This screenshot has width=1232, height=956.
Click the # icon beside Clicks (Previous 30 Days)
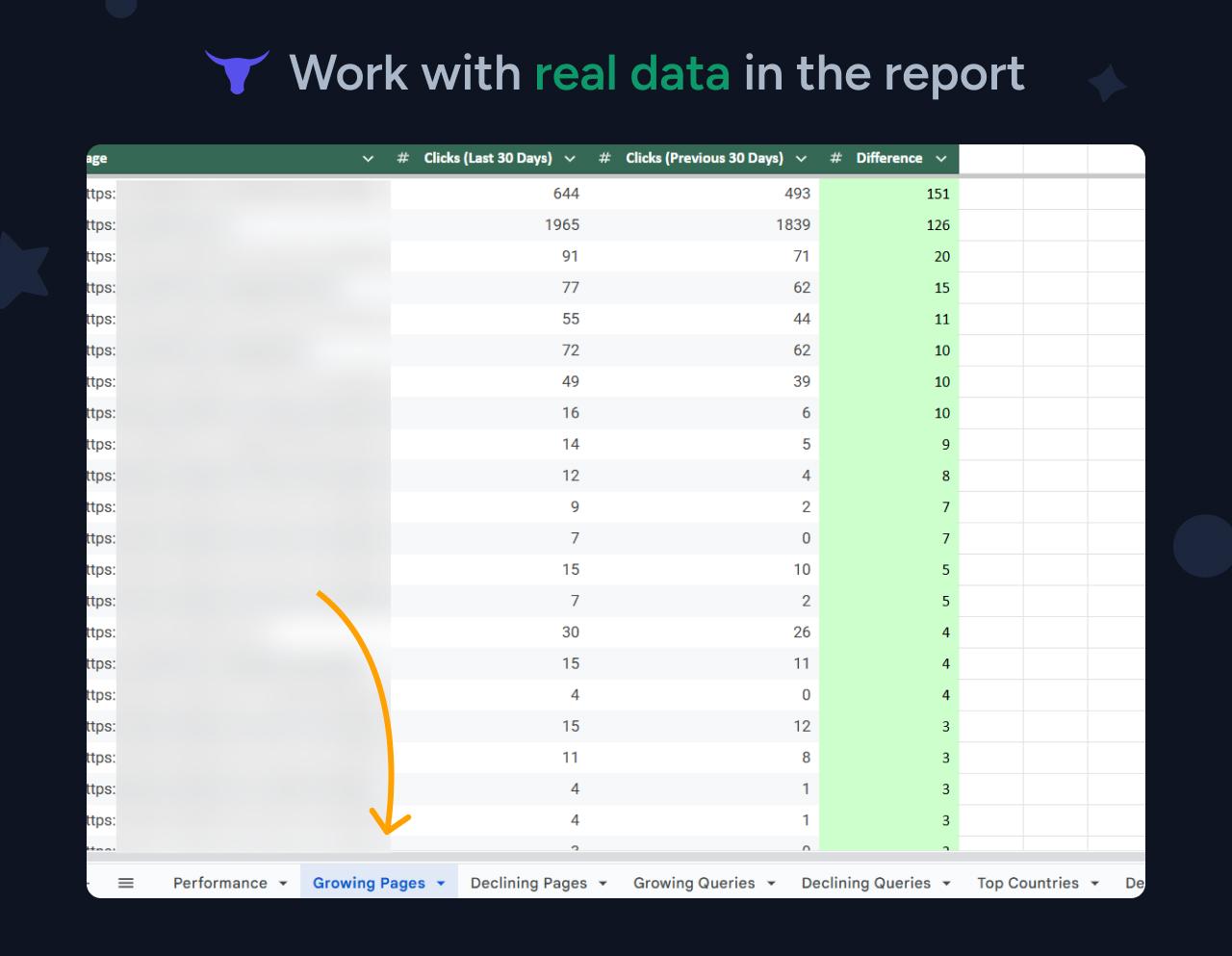pyautogui.click(x=604, y=158)
